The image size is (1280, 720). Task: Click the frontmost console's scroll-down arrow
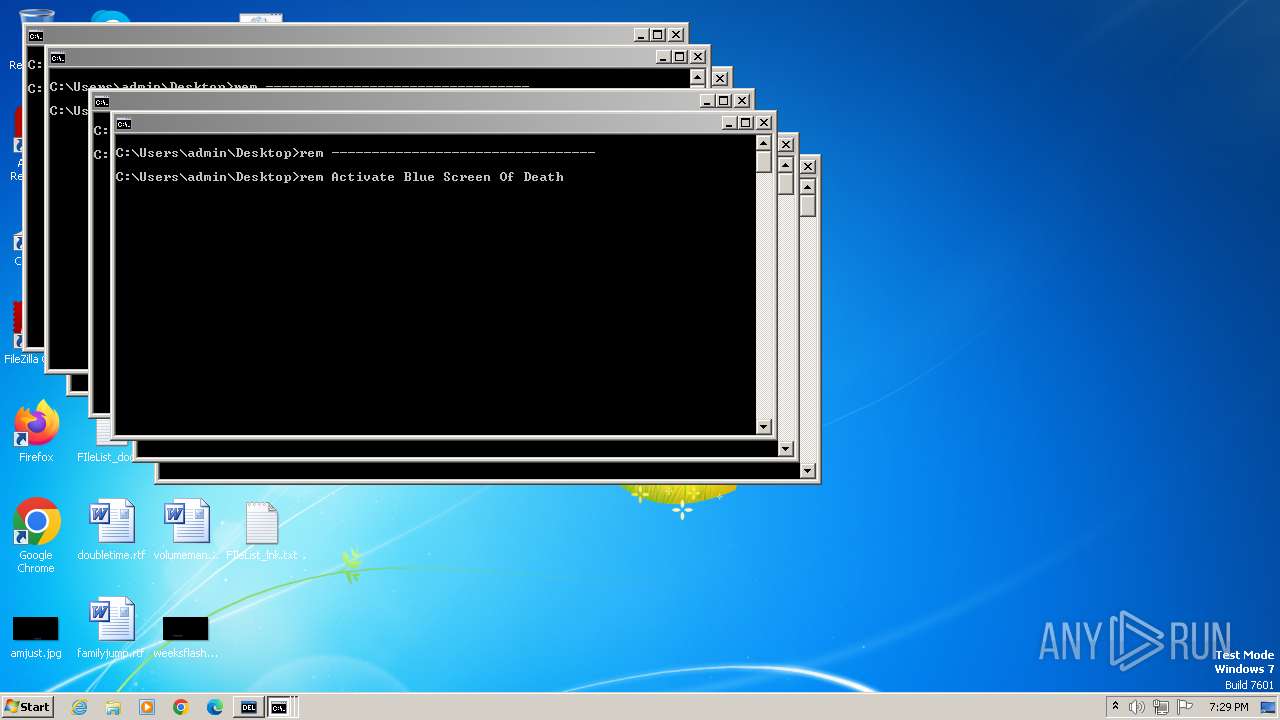(764, 427)
